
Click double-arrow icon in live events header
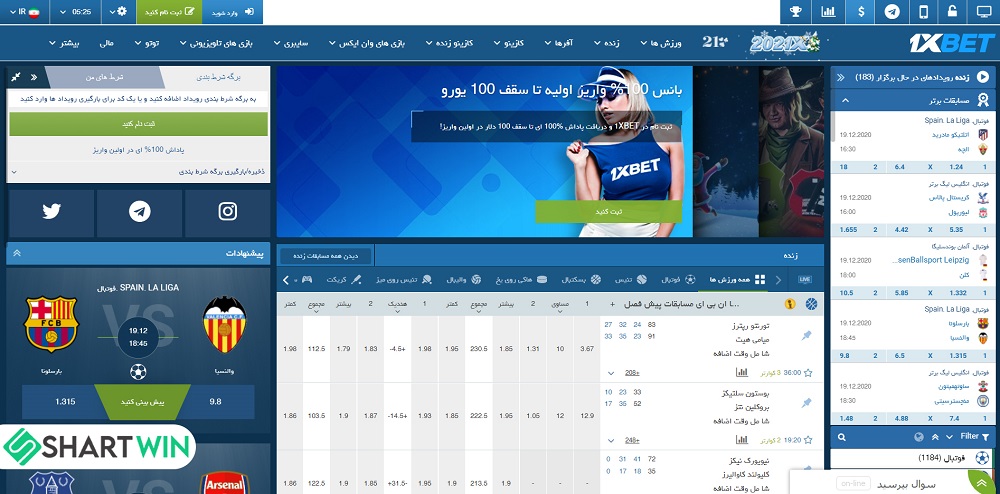pyautogui.click(x=841, y=77)
